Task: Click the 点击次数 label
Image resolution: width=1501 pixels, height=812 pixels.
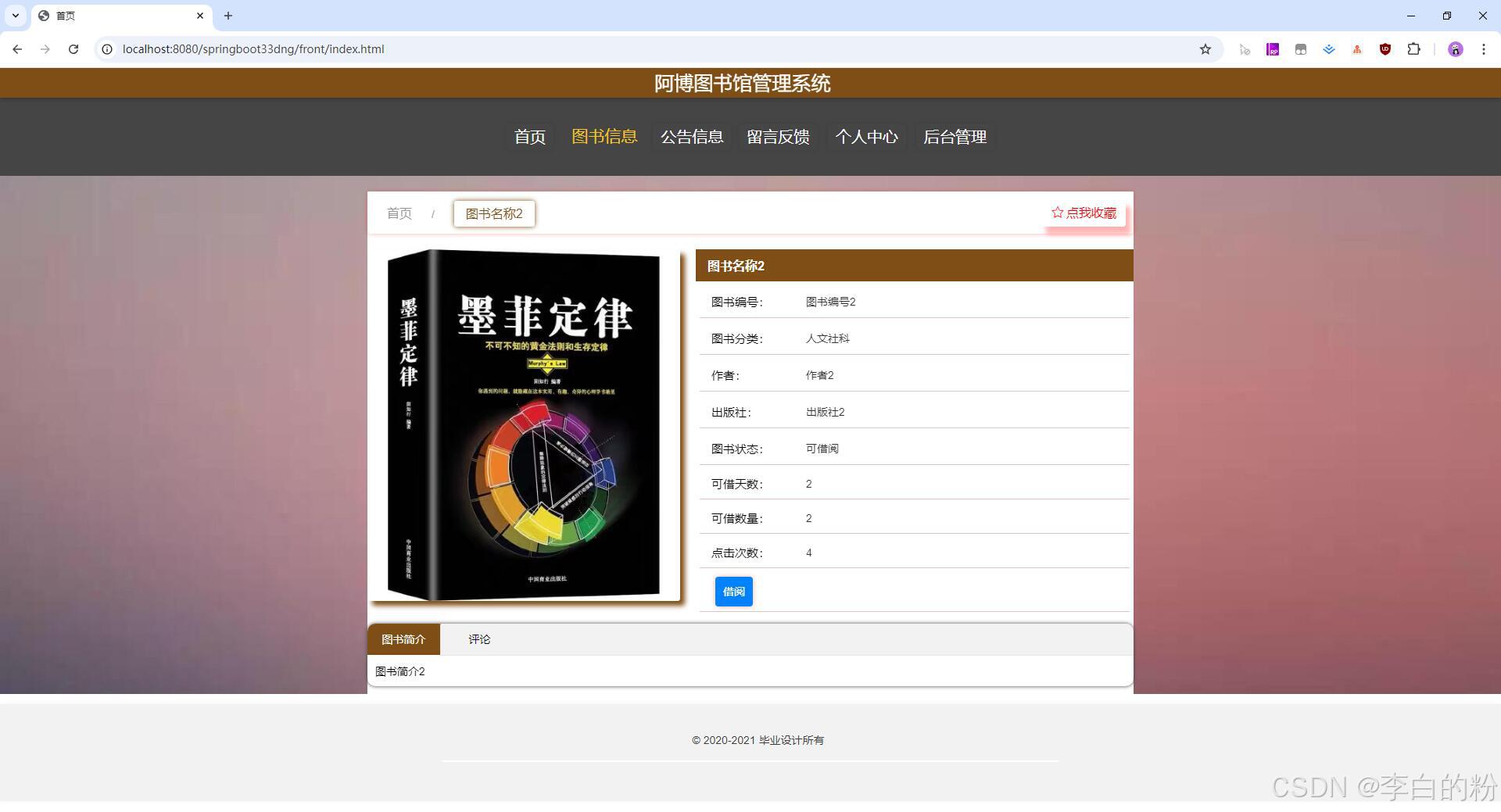Action: pos(736,553)
